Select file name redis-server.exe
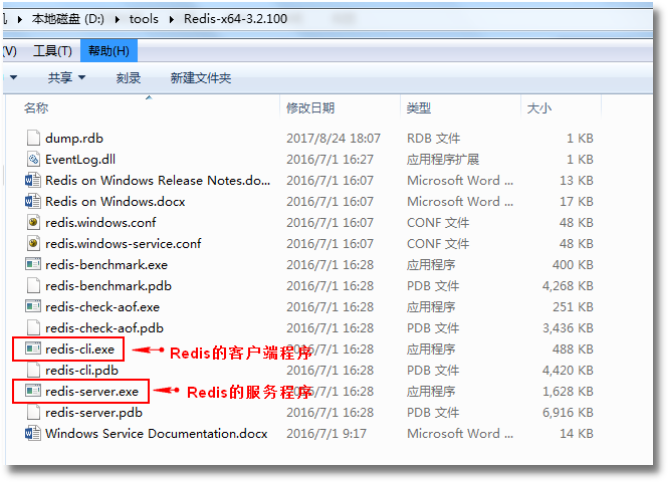Viewport: 670px width, 483px height. [x=92, y=392]
